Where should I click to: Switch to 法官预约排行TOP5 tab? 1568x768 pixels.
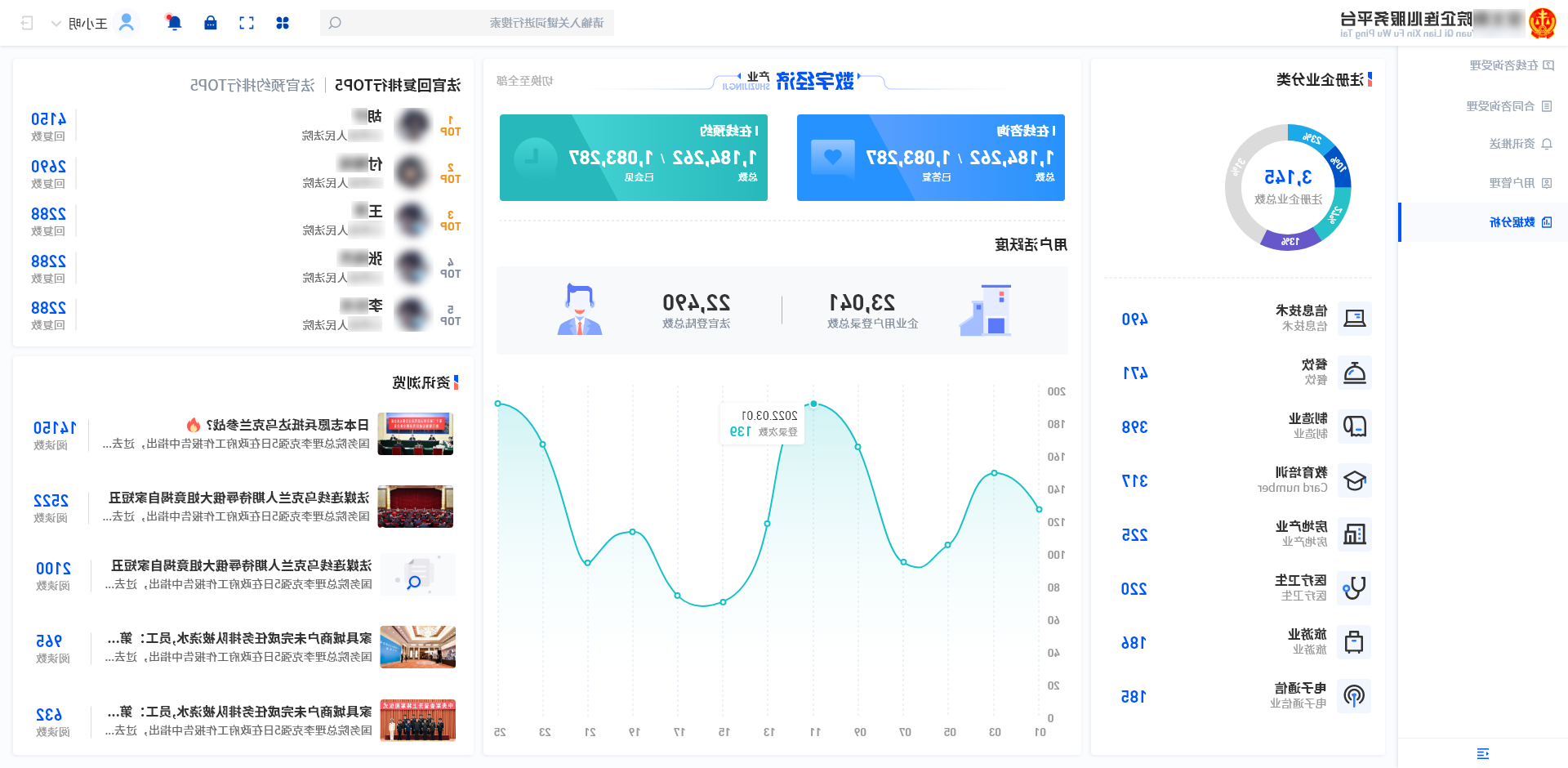[x=252, y=85]
